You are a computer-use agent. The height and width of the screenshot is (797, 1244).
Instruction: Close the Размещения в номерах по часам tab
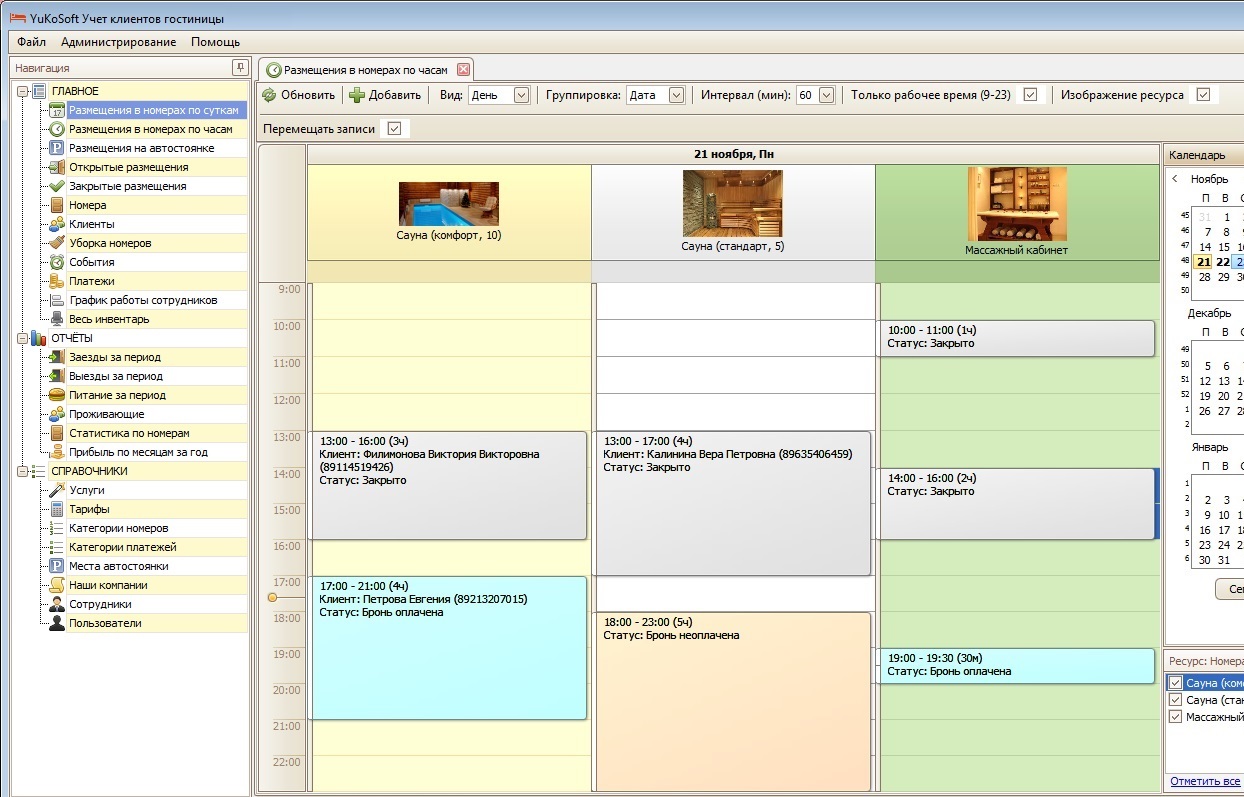463,70
